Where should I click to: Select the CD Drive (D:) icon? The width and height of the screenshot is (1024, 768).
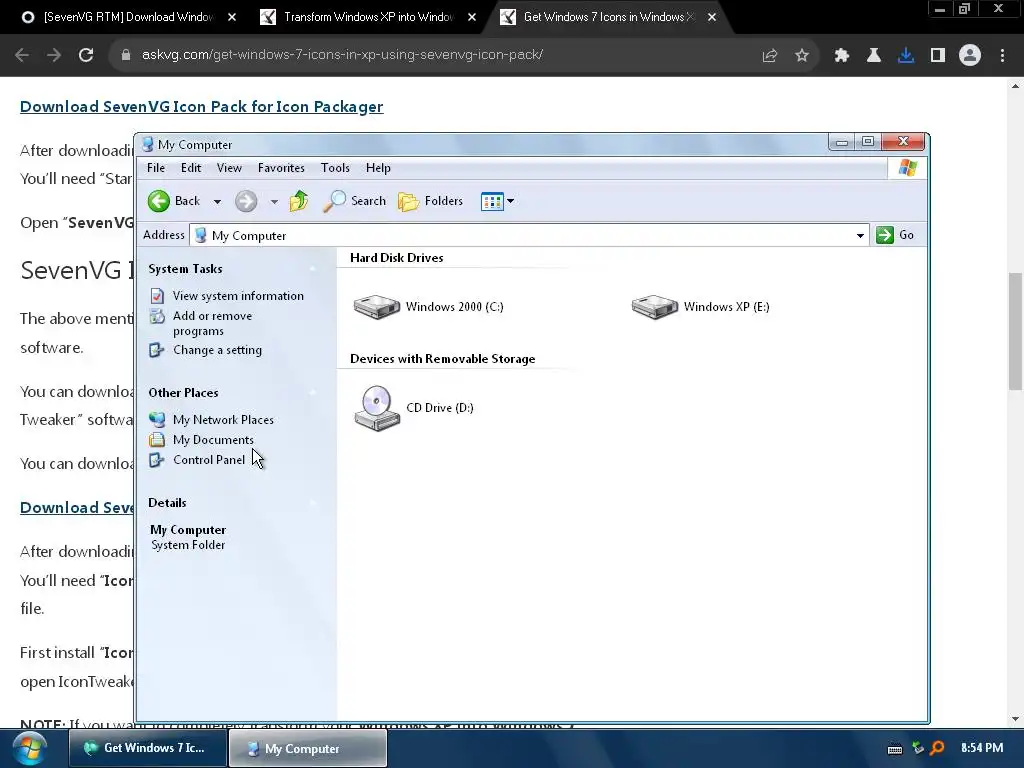(377, 408)
